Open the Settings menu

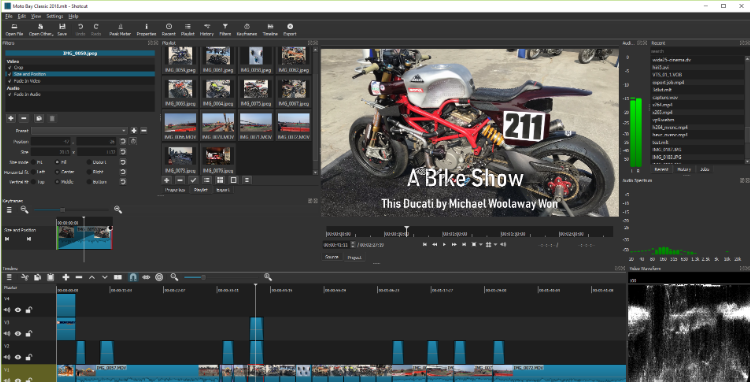click(x=55, y=16)
